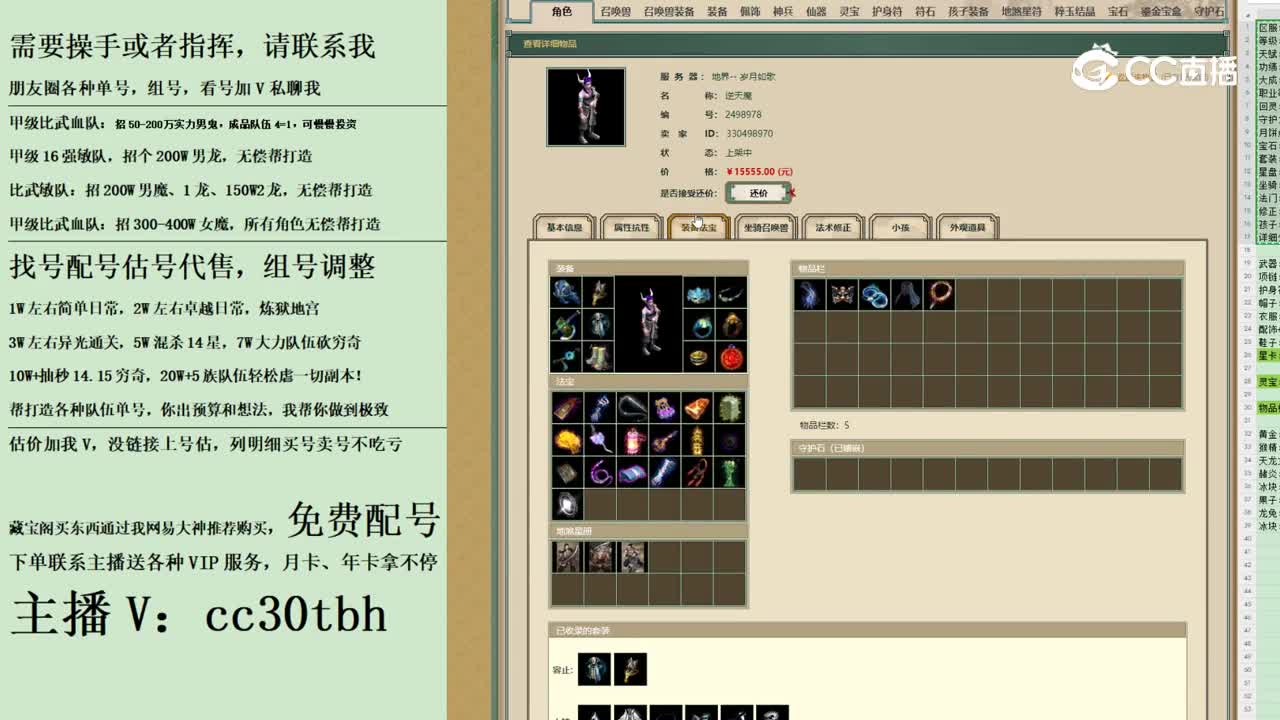Open the 符石 tab

coord(925,12)
